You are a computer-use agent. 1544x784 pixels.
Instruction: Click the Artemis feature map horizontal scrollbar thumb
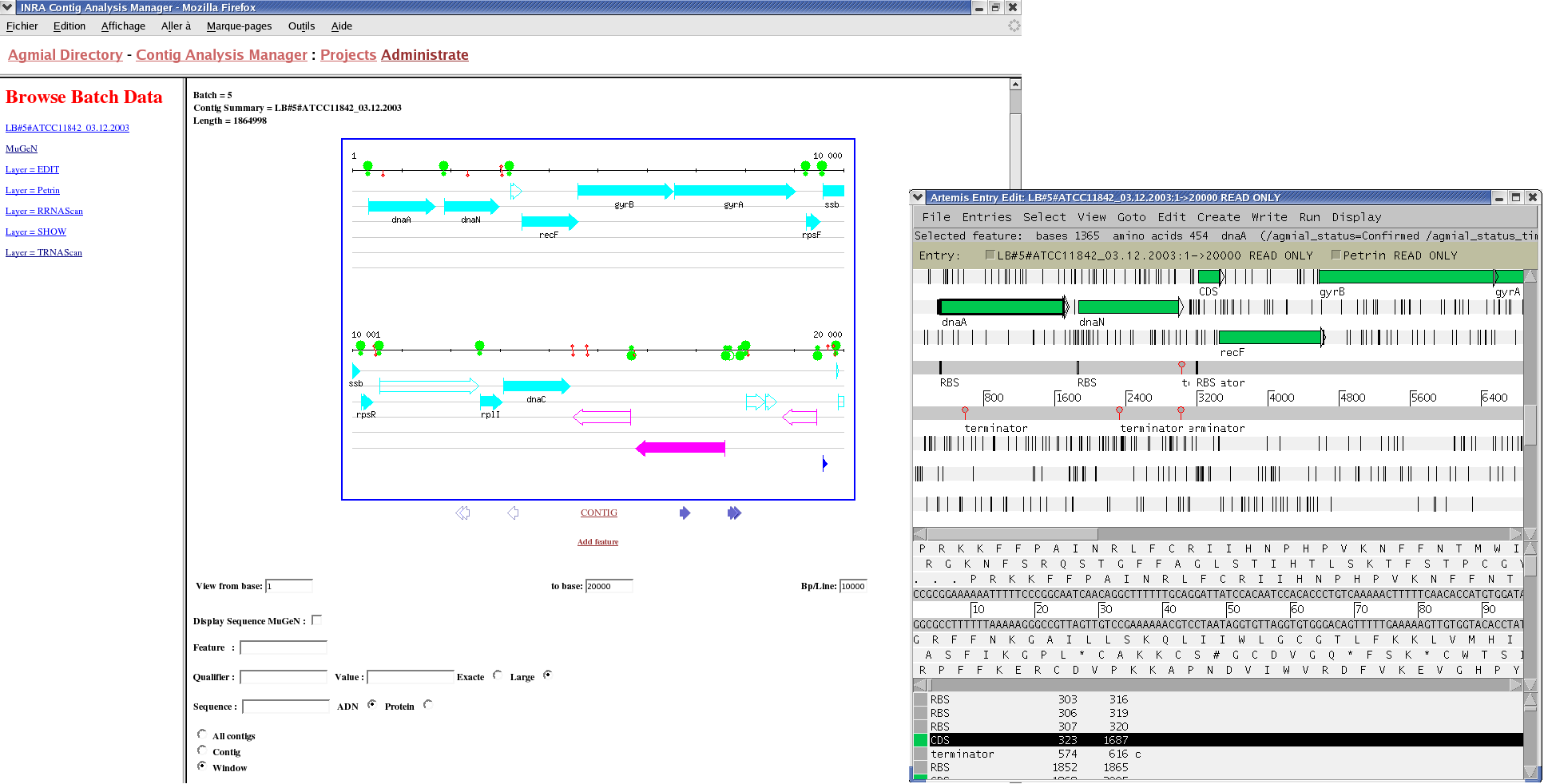[1013, 534]
